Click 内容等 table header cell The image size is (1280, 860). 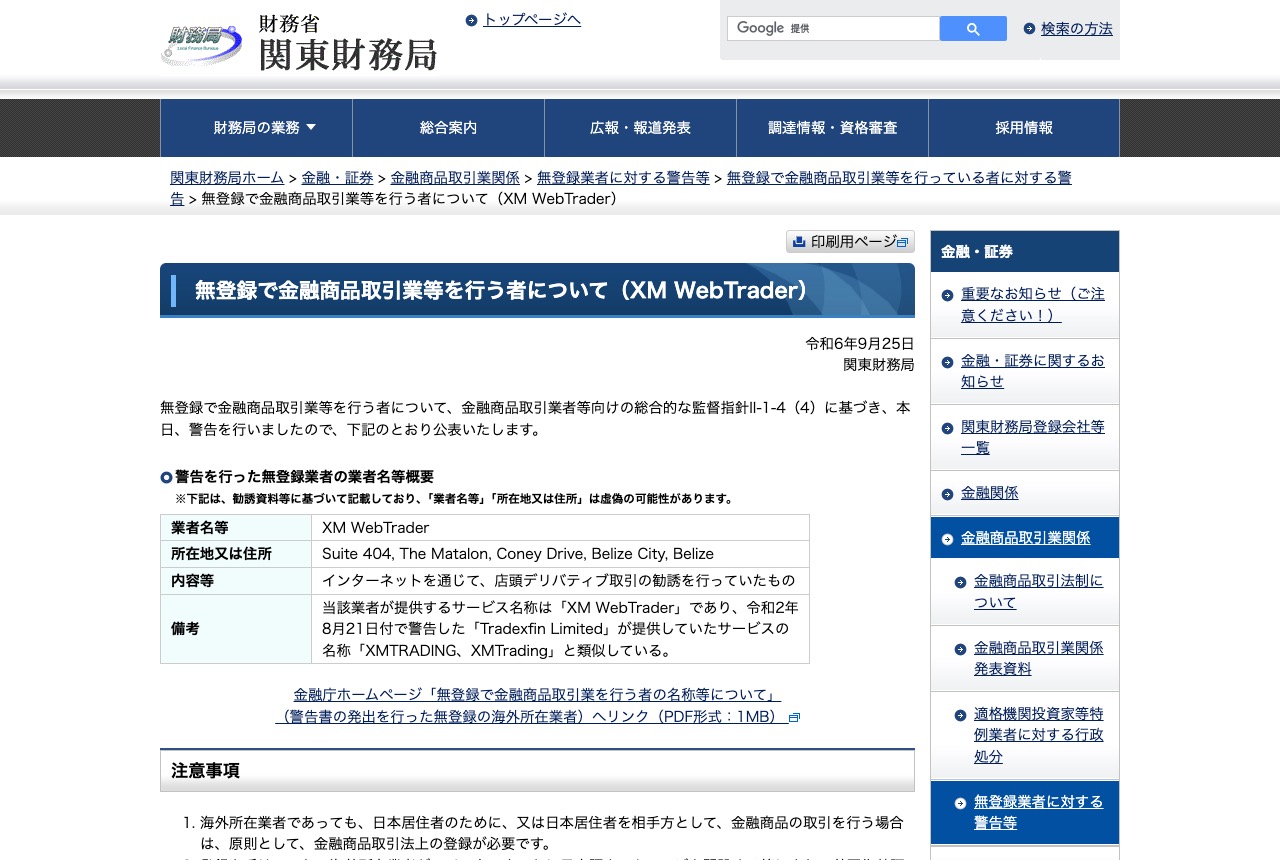(236, 581)
